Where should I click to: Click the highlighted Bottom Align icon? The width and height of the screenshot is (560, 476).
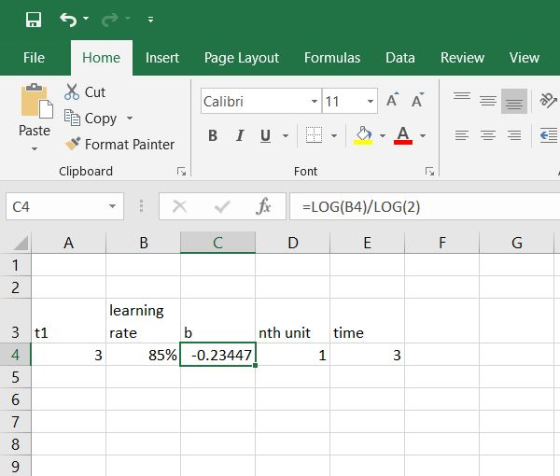[x=514, y=101]
